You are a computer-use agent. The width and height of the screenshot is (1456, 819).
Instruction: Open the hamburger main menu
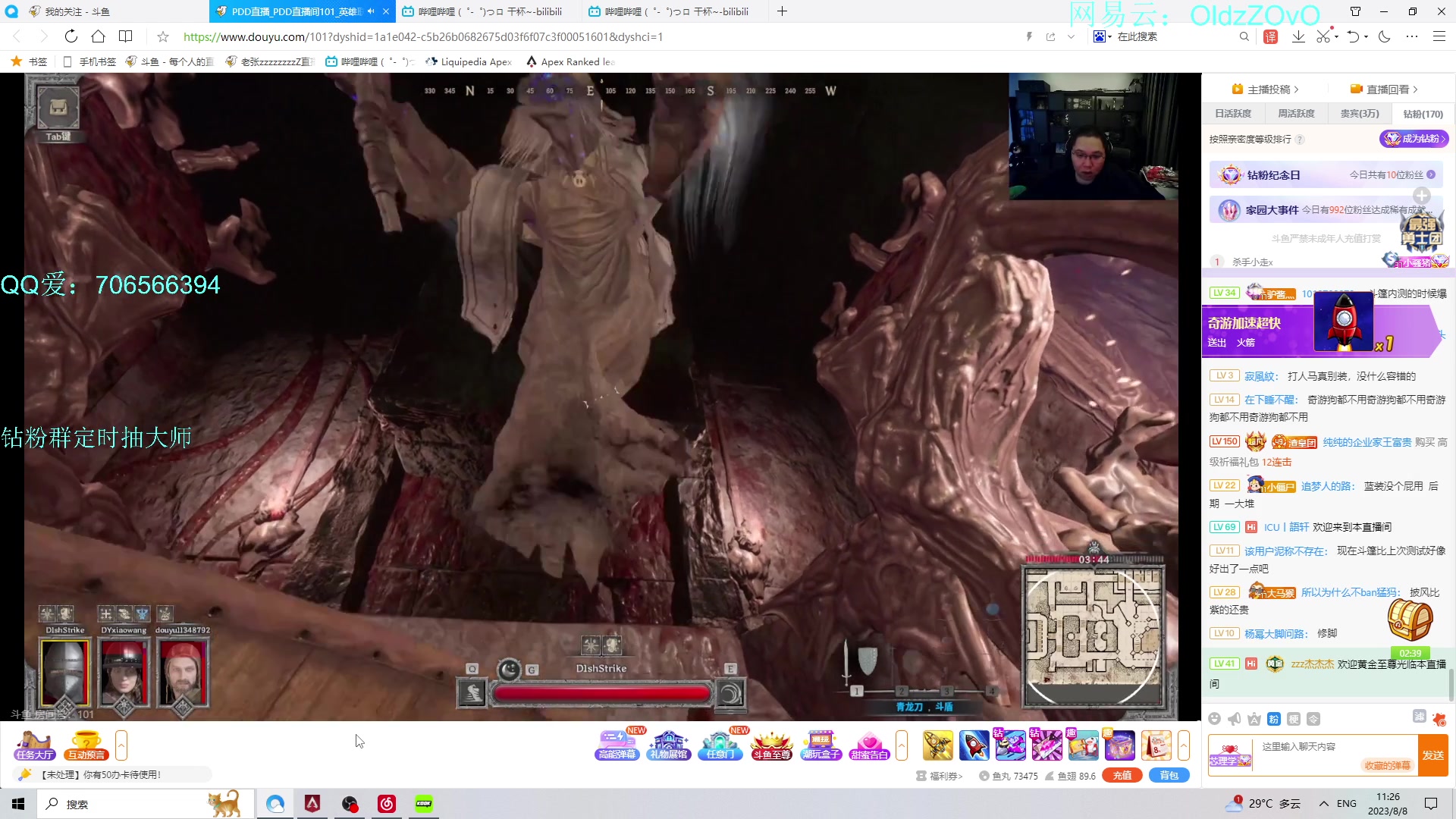[1439, 36]
